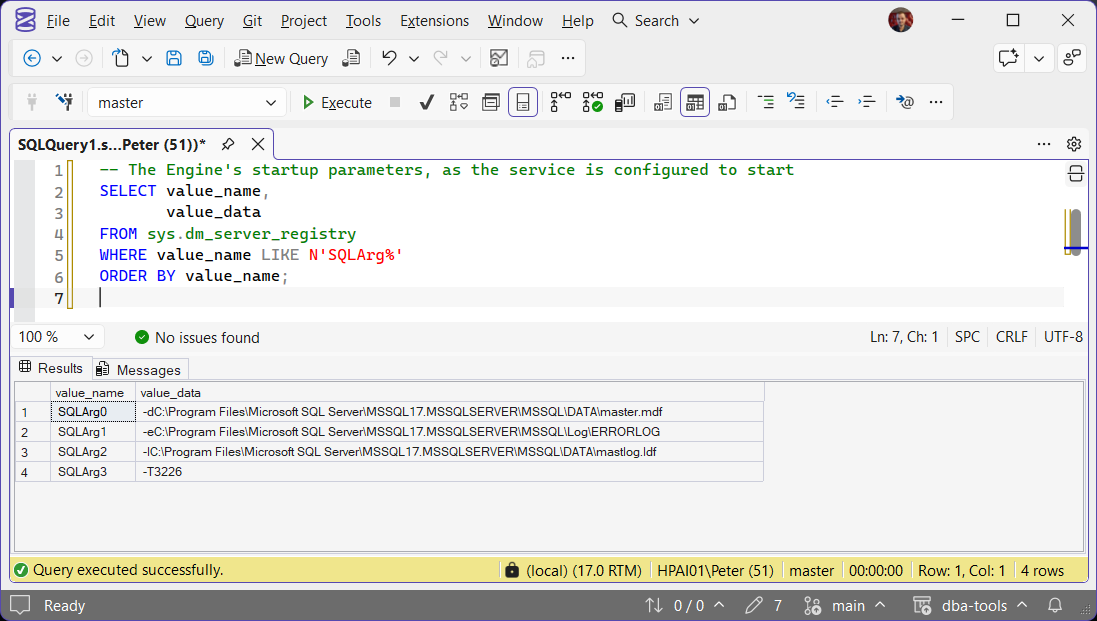Open the Tools menu

tap(363, 21)
